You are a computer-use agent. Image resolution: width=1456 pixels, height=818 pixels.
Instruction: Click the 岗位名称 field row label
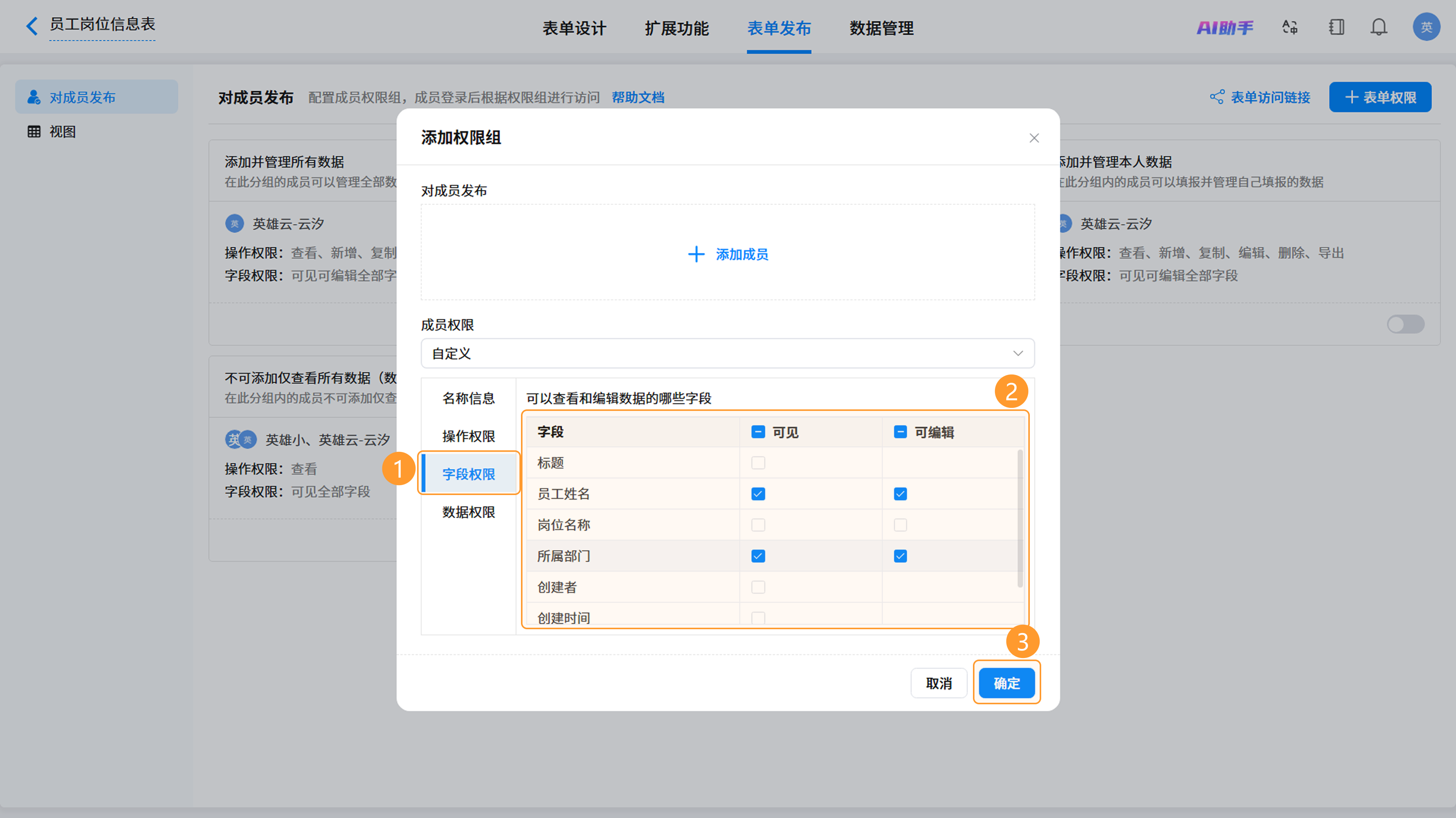click(x=563, y=525)
